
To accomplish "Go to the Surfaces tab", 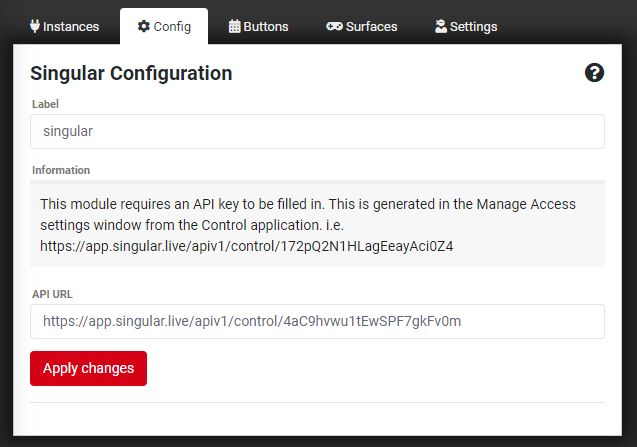I will coord(371,27).
